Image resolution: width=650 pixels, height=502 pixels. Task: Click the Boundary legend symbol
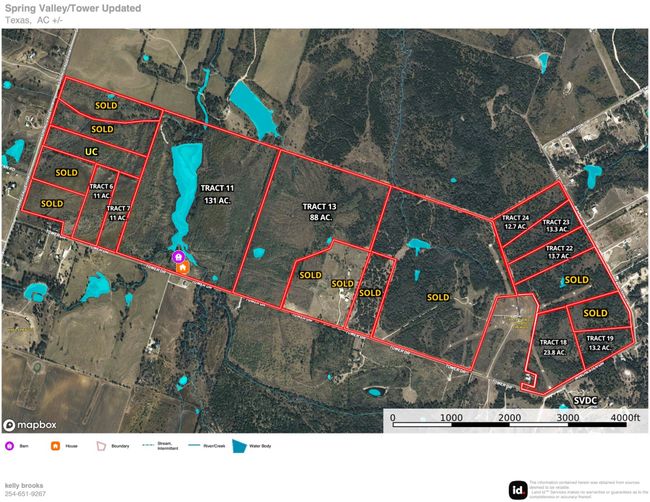point(100,446)
